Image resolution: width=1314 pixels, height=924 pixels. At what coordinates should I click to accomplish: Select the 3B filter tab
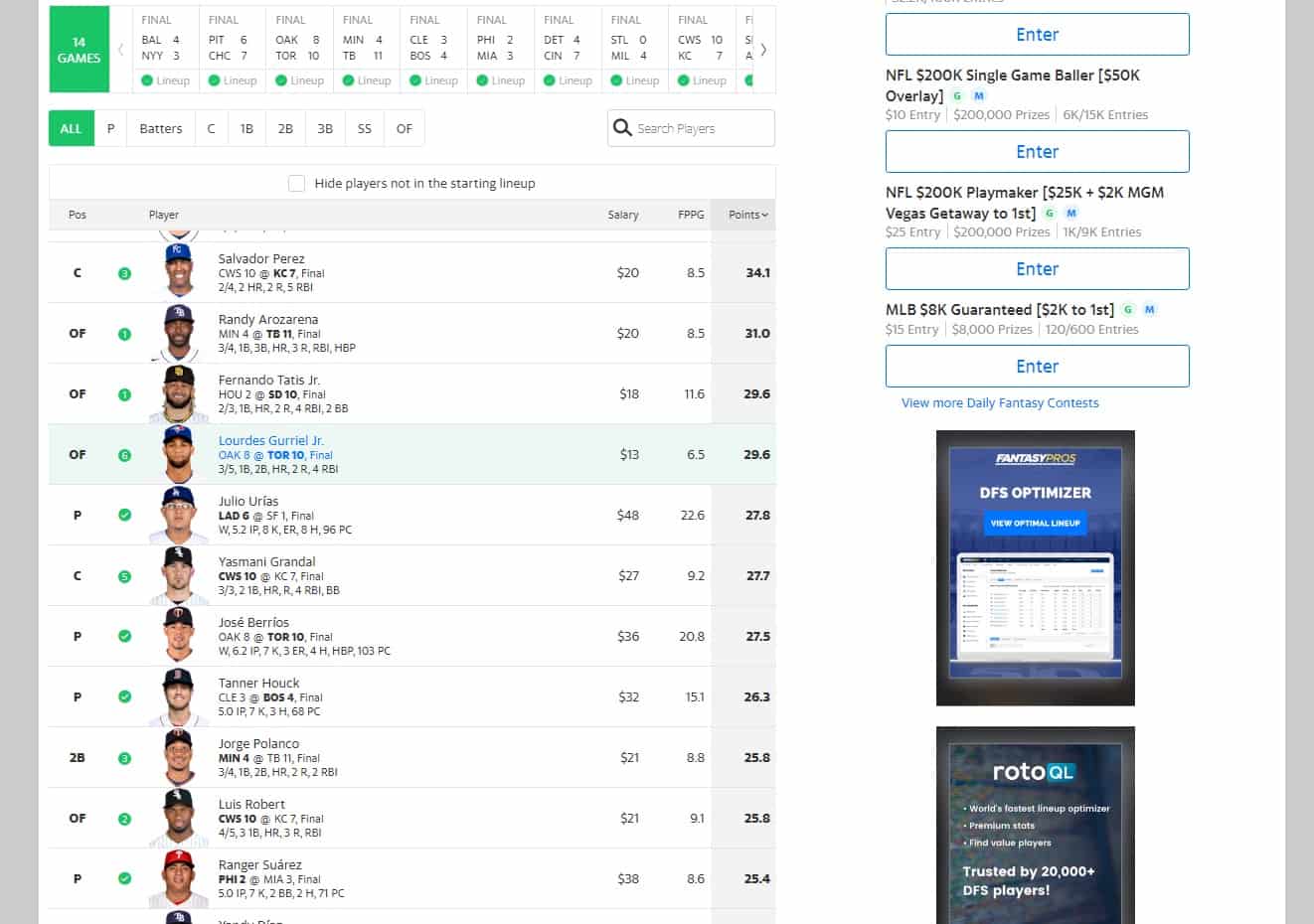point(325,128)
